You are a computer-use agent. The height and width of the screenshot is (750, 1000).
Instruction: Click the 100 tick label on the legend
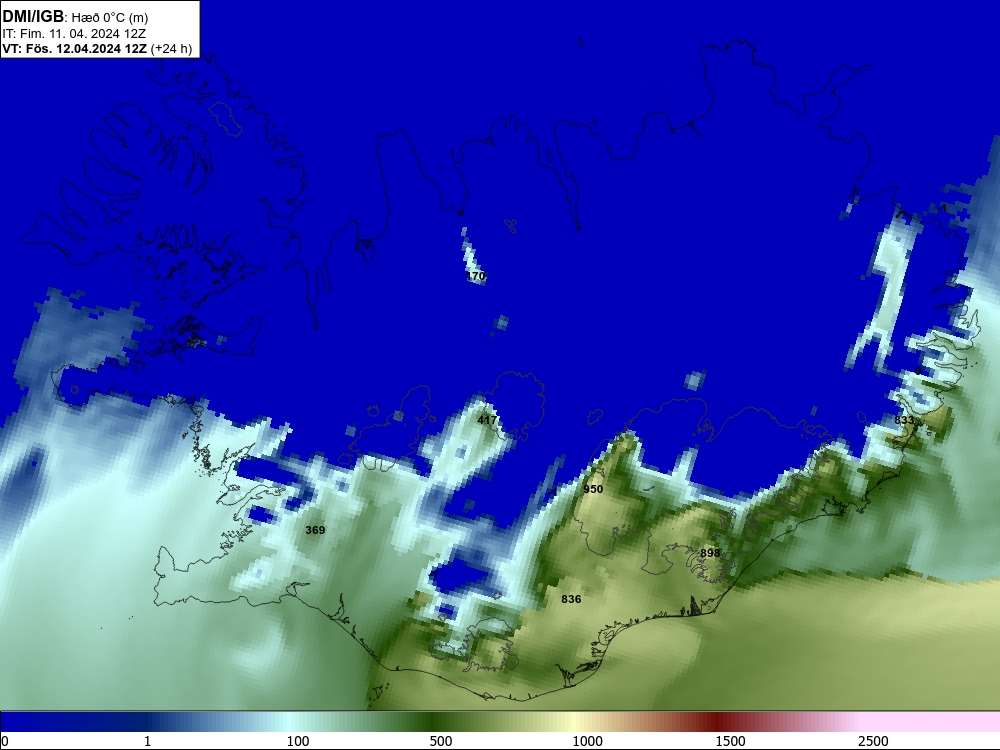tap(298, 741)
